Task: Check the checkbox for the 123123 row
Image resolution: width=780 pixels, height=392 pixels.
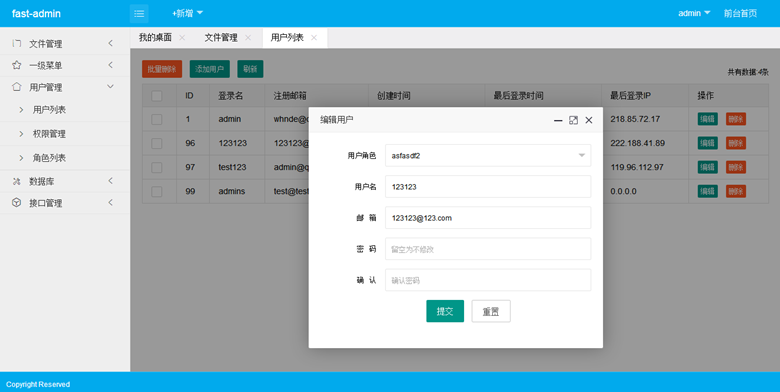Action: click(x=157, y=143)
